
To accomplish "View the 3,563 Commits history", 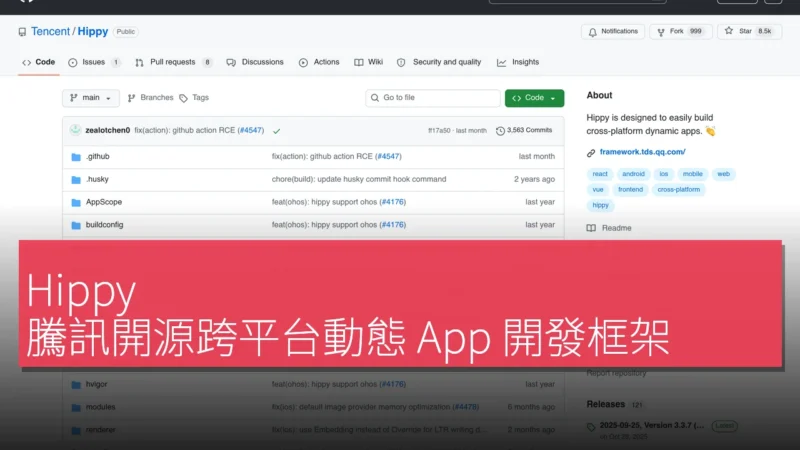I will (x=524, y=131).
